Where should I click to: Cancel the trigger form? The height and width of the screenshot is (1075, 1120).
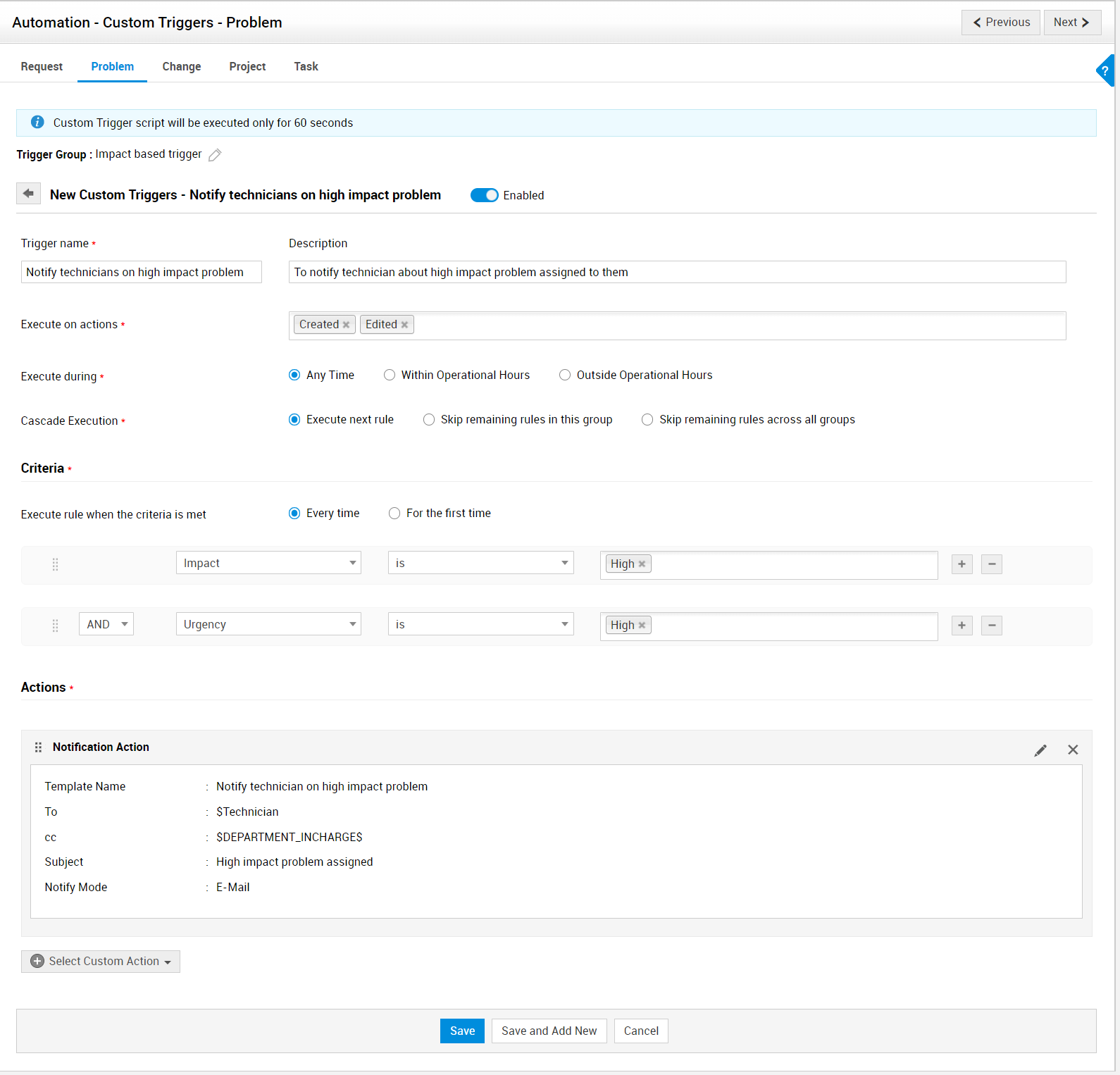(x=641, y=1031)
